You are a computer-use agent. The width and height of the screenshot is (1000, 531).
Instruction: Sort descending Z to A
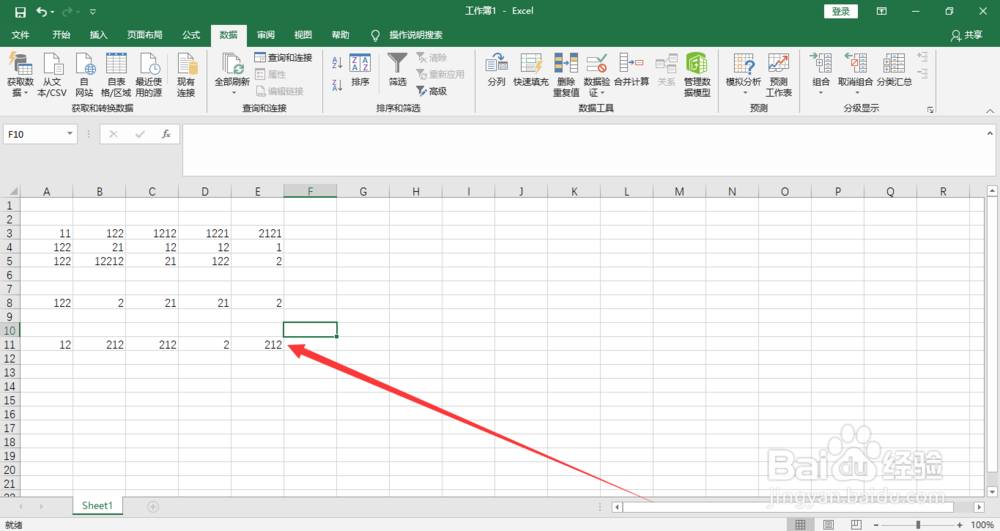pos(337,85)
